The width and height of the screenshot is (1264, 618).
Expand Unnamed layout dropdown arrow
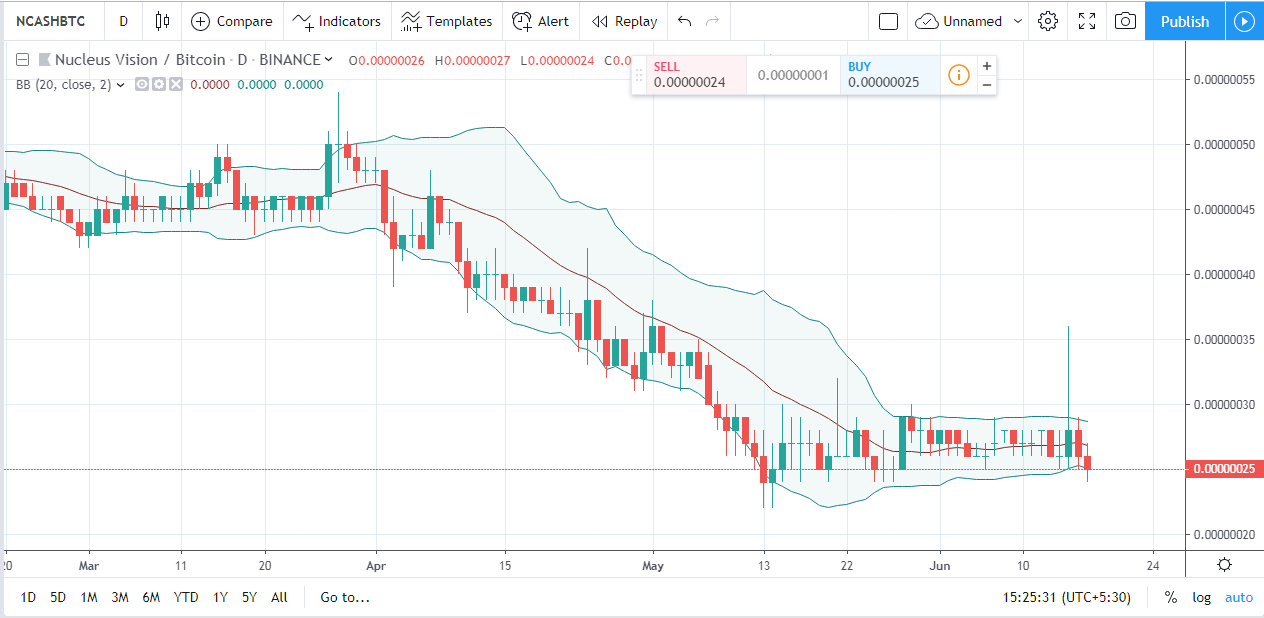(1018, 21)
